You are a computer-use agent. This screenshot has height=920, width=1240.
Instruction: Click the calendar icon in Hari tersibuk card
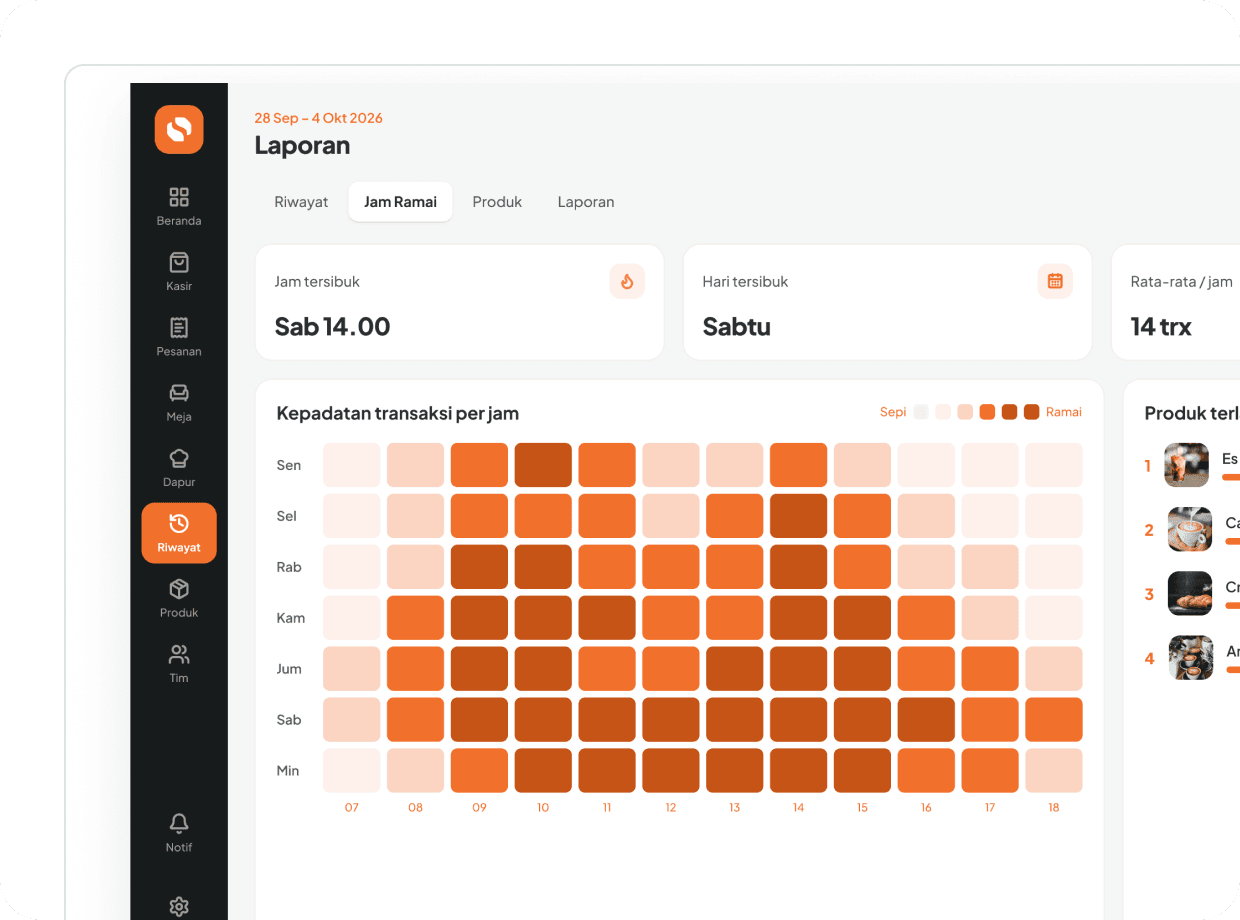1055,281
